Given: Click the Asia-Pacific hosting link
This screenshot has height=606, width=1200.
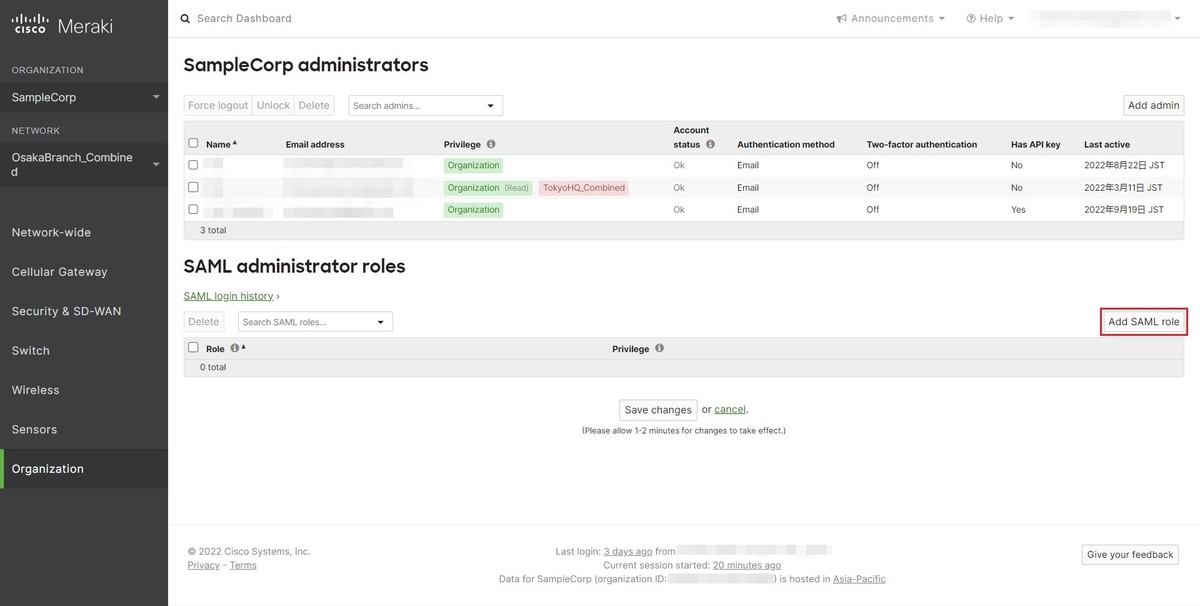Looking at the screenshot, I should [x=860, y=579].
